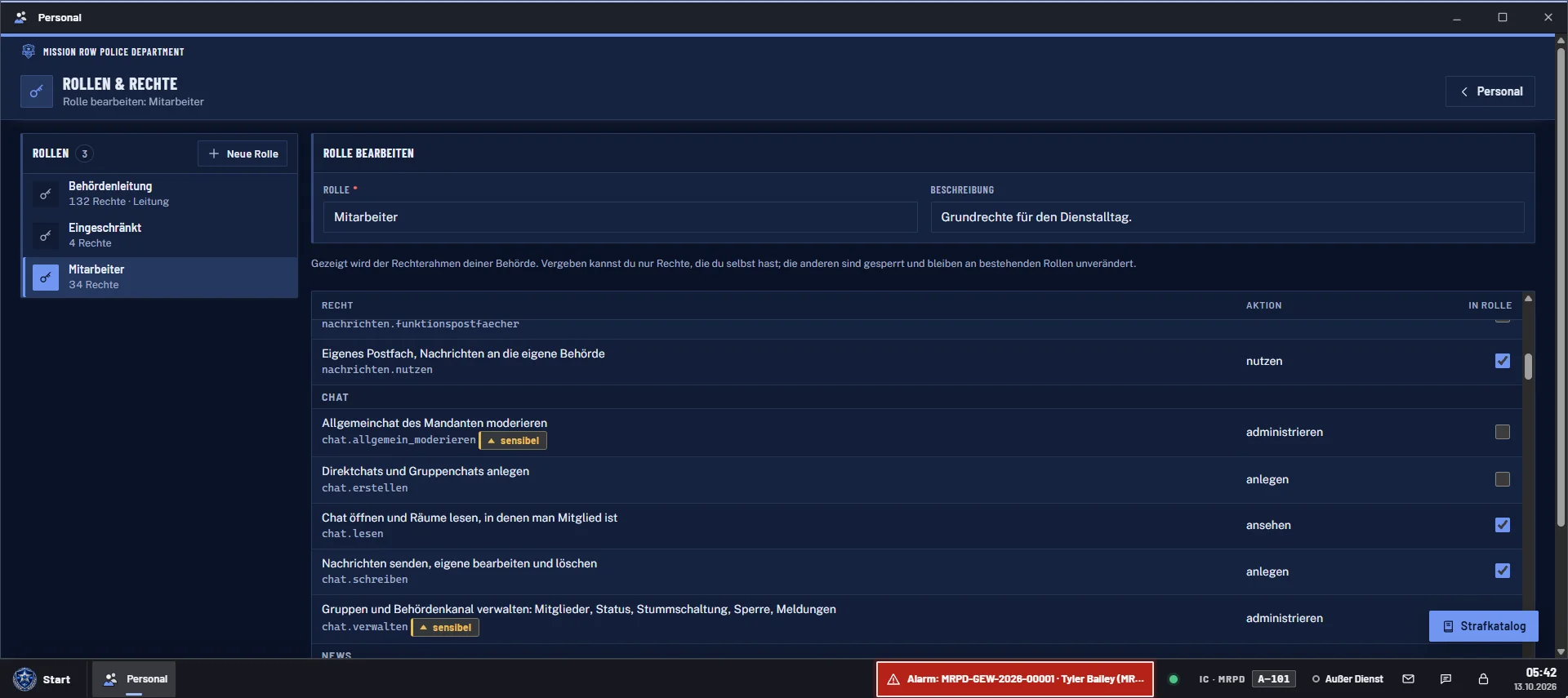This screenshot has width=1568, height=698.
Task: Click the sensibel tag on chat.verwalten
Action: (445, 628)
